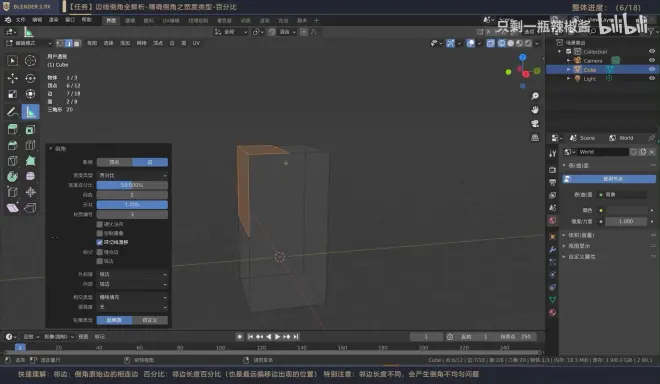This screenshot has height=384, width=660.
Task: Open the UV menu in the viewport header
Action: pos(196,43)
